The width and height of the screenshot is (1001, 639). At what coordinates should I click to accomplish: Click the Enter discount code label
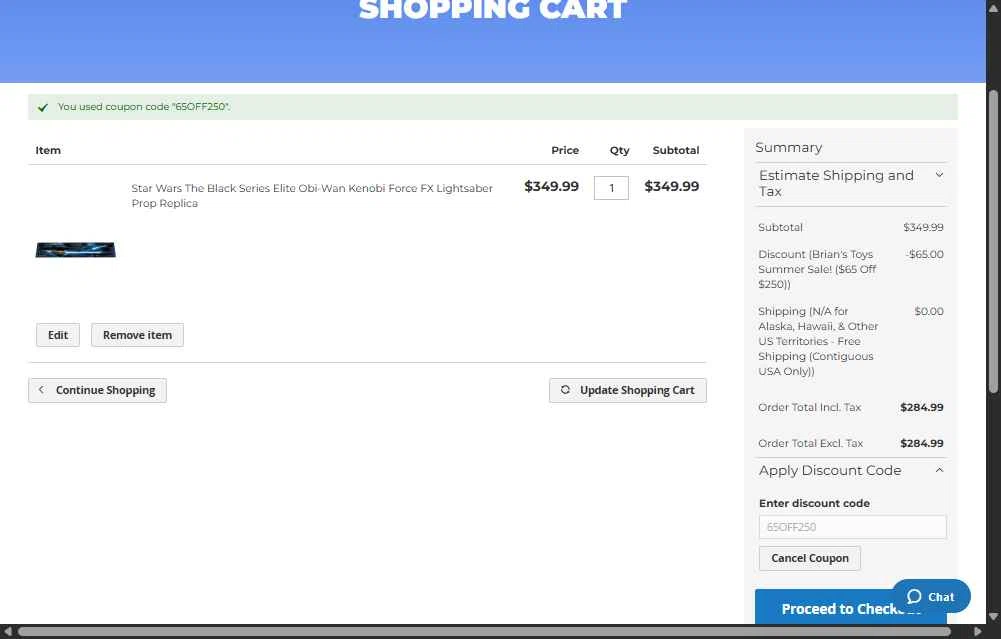point(814,503)
